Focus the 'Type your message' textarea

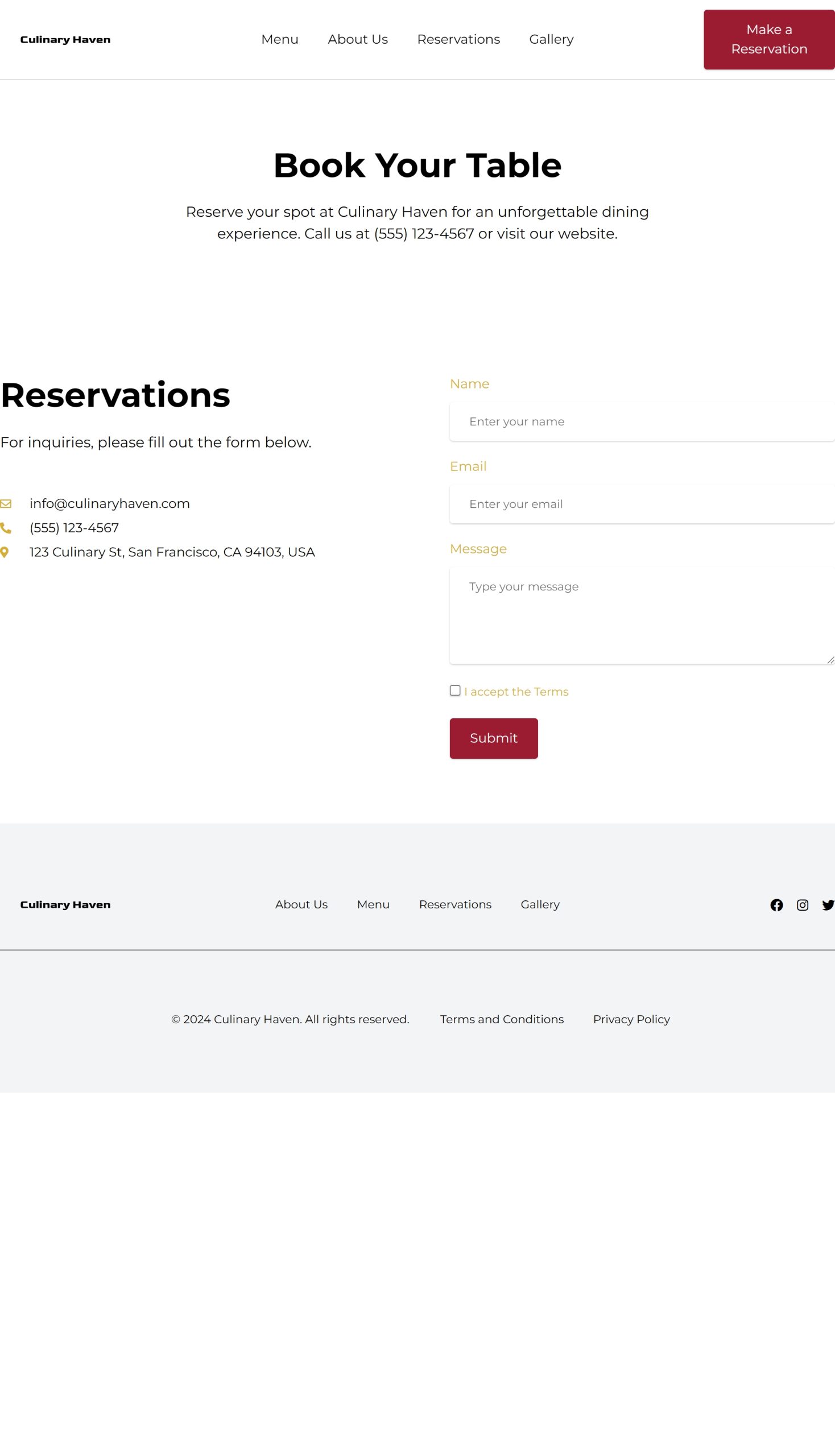pyautogui.click(x=642, y=616)
